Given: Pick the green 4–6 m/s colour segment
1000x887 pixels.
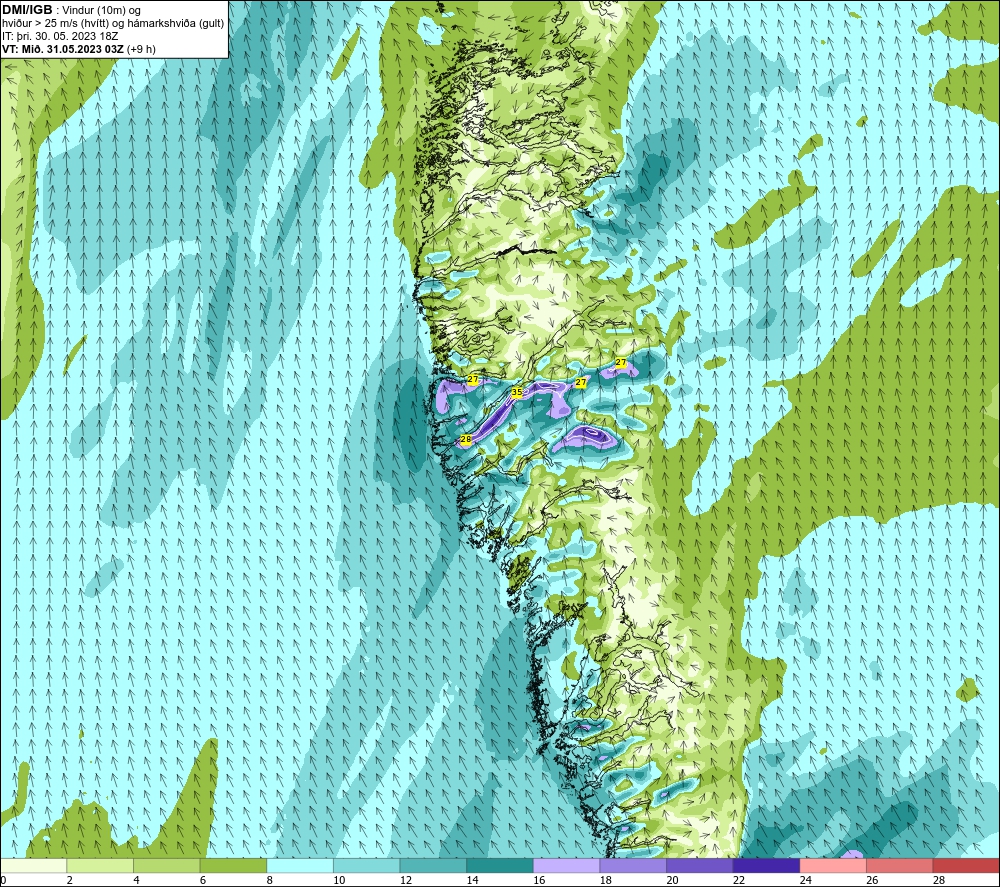Looking at the screenshot, I should click(x=166, y=865).
